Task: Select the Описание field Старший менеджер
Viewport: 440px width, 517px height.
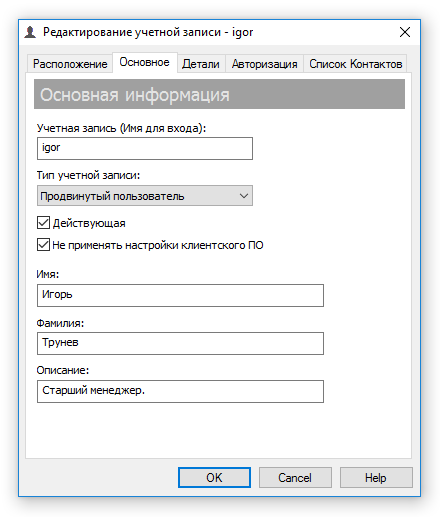Action: coord(180,391)
